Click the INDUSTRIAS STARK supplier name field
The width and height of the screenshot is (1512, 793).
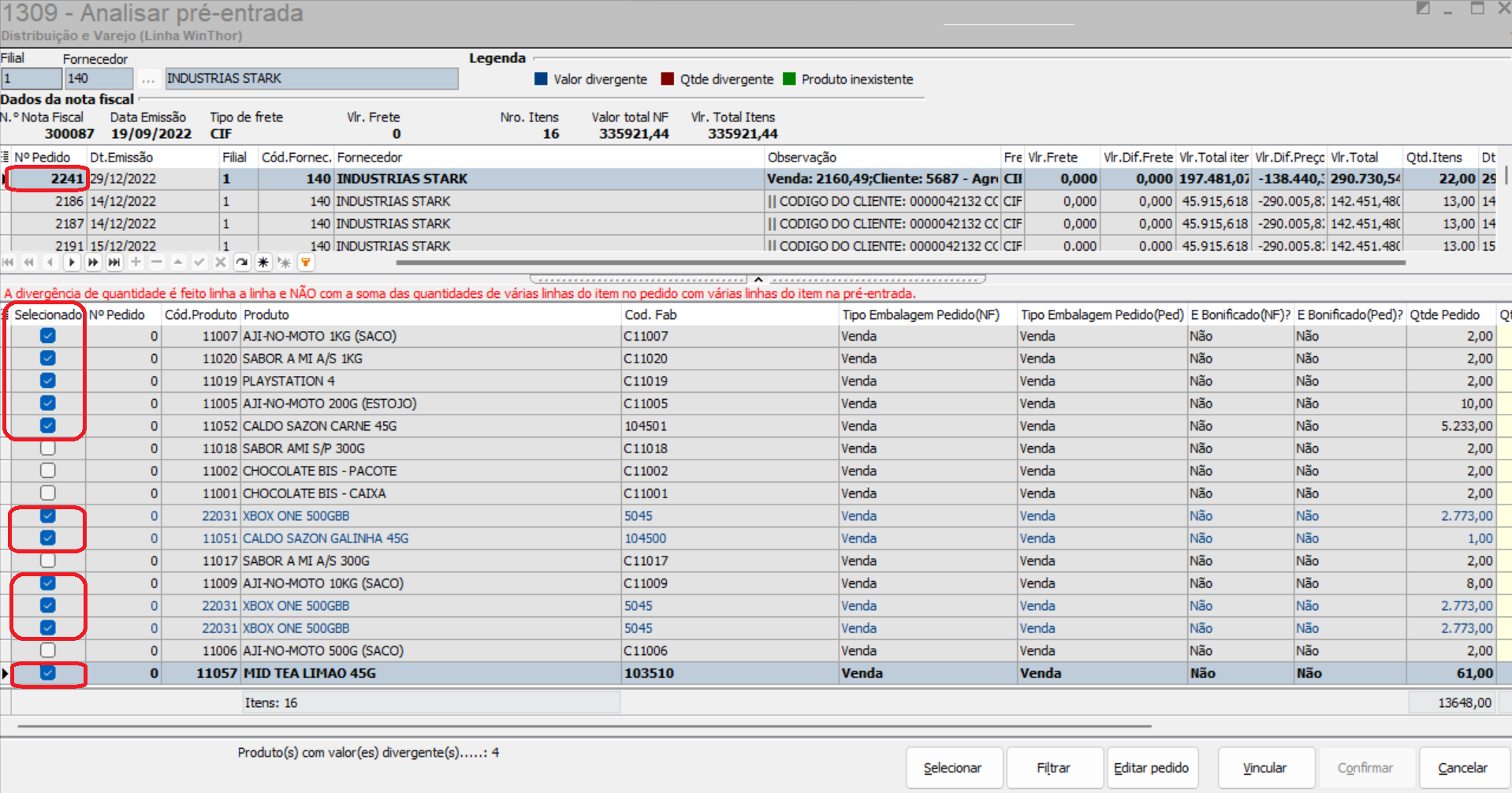click(x=311, y=79)
